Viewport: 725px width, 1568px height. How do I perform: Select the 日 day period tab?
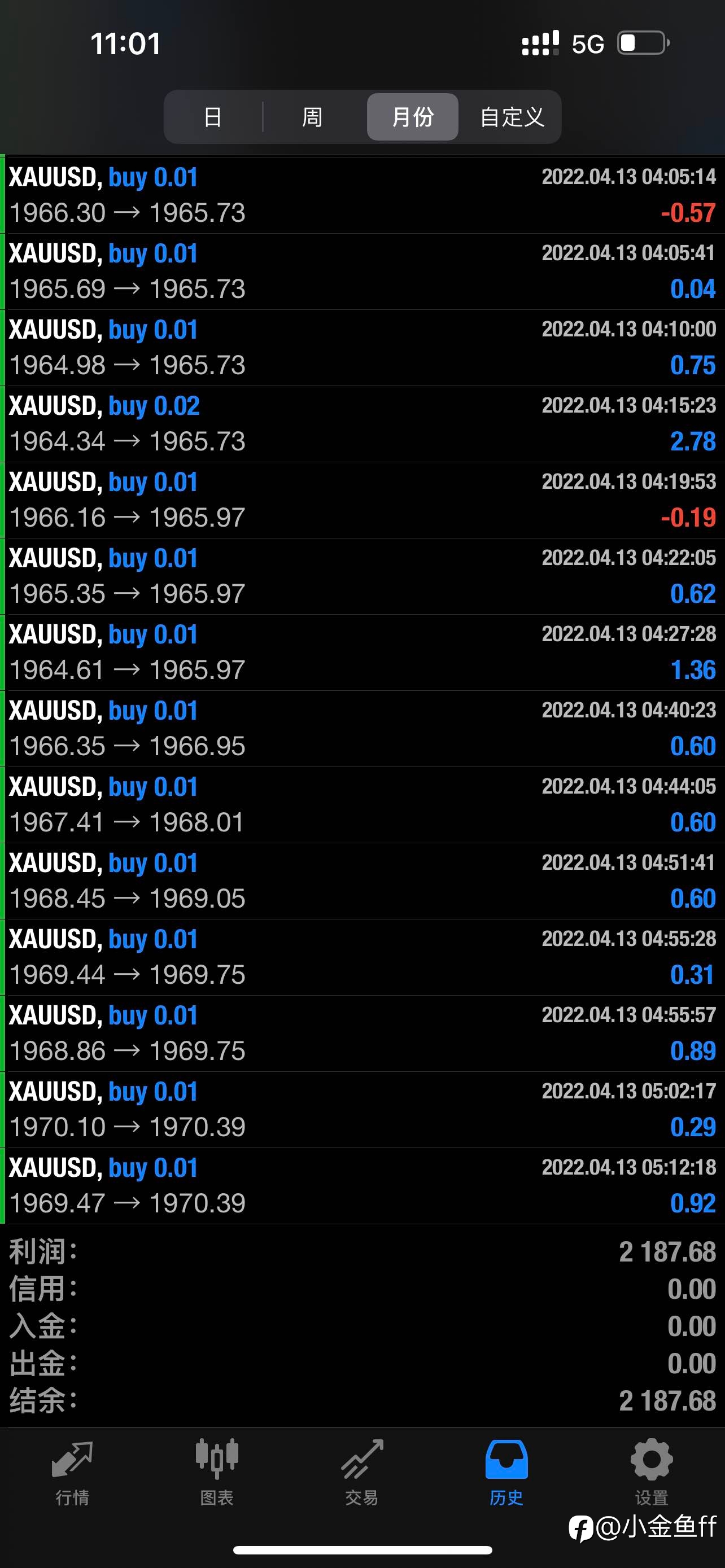click(213, 117)
